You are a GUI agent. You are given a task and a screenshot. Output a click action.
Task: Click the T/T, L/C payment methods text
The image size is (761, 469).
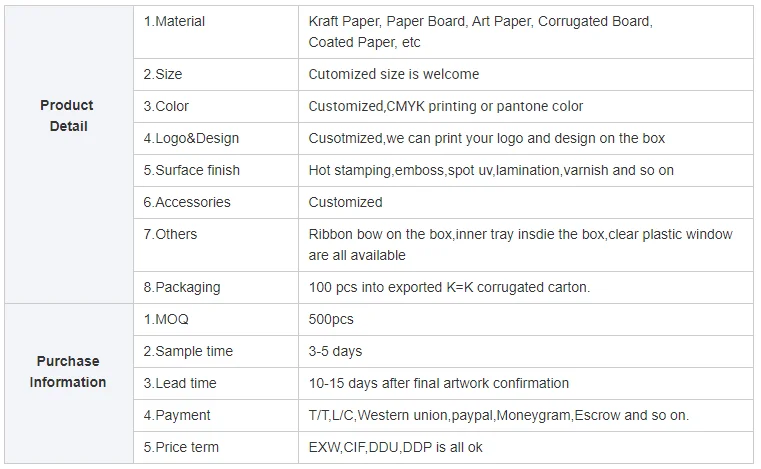click(498, 415)
